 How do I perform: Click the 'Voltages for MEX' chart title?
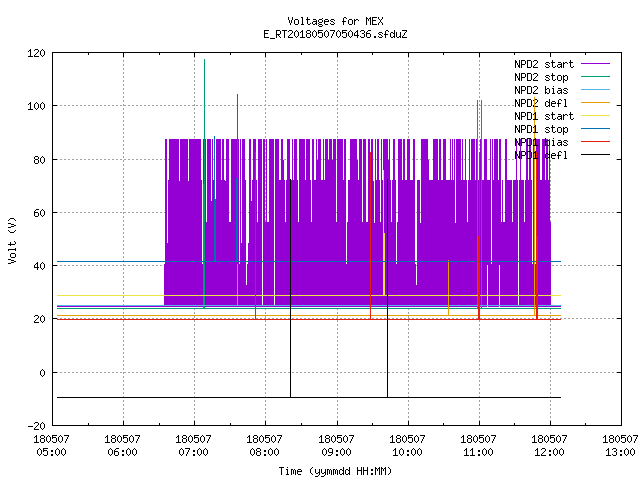335,21
